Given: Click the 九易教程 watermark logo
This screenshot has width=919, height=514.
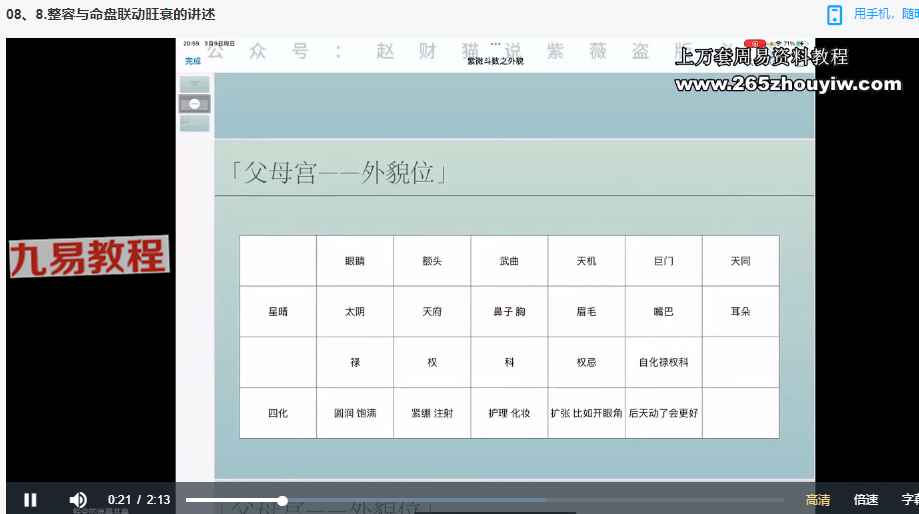Looking at the screenshot, I should (x=89, y=257).
